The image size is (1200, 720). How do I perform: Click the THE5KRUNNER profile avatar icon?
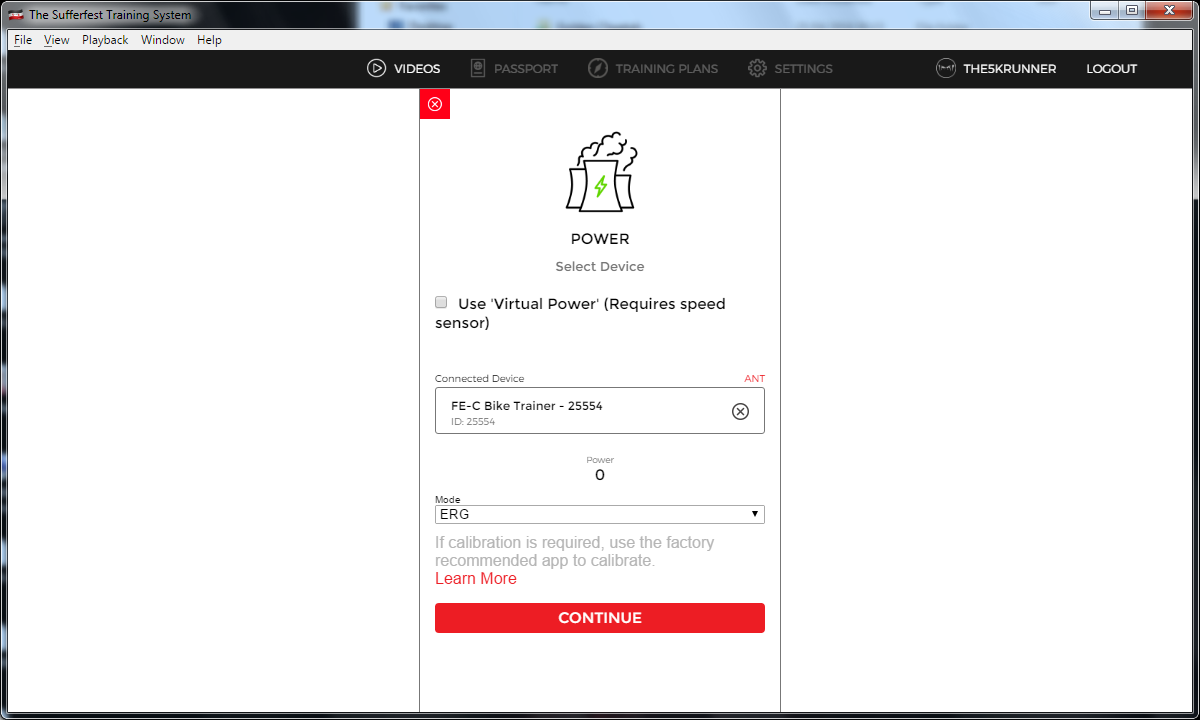(946, 69)
